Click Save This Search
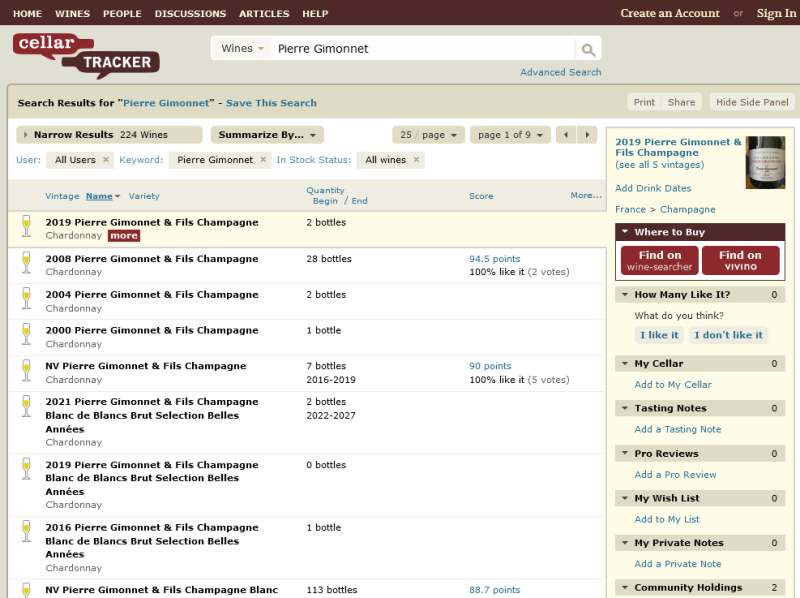Viewport: 800px width, 598px height. pos(271,103)
